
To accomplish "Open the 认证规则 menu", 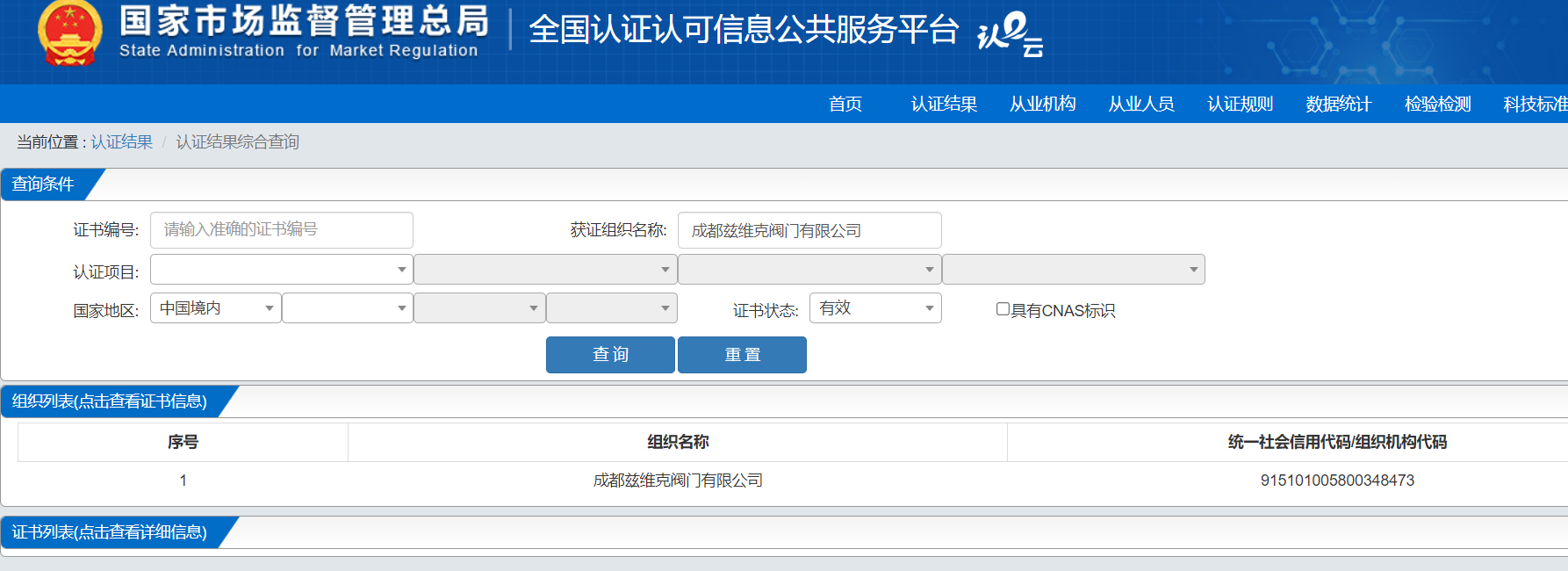I will [1240, 104].
